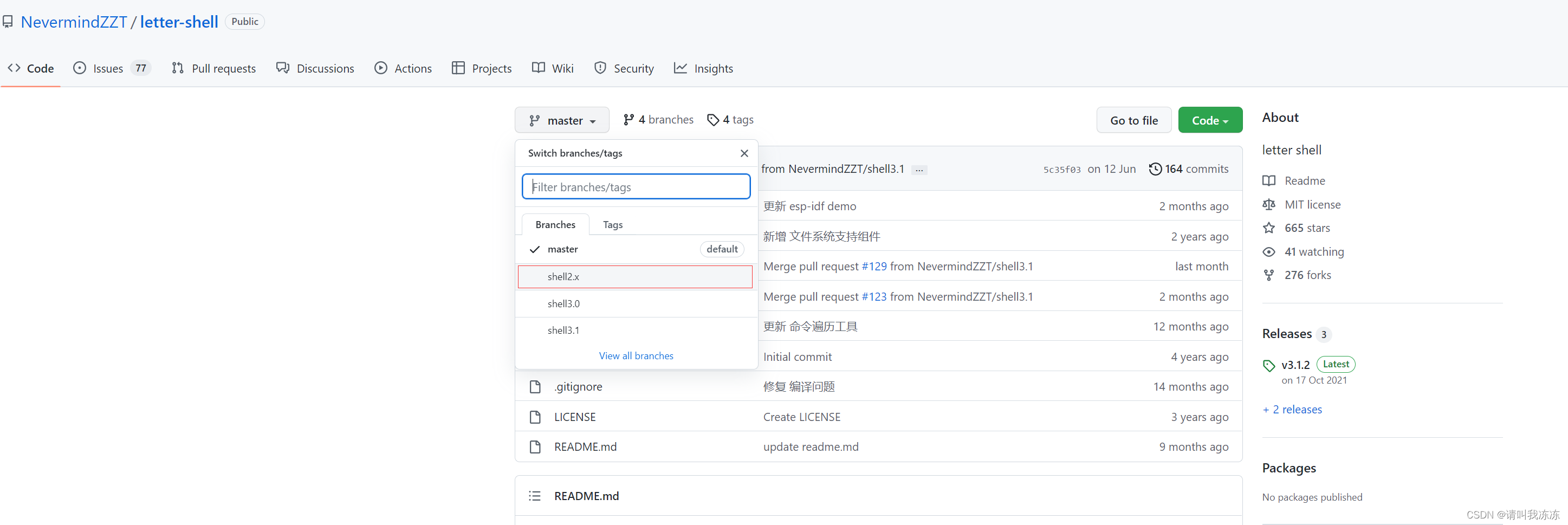Image resolution: width=1568 pixels, height=525 pixels.
Task: Open the Security tab
Action: click(624, 68)
